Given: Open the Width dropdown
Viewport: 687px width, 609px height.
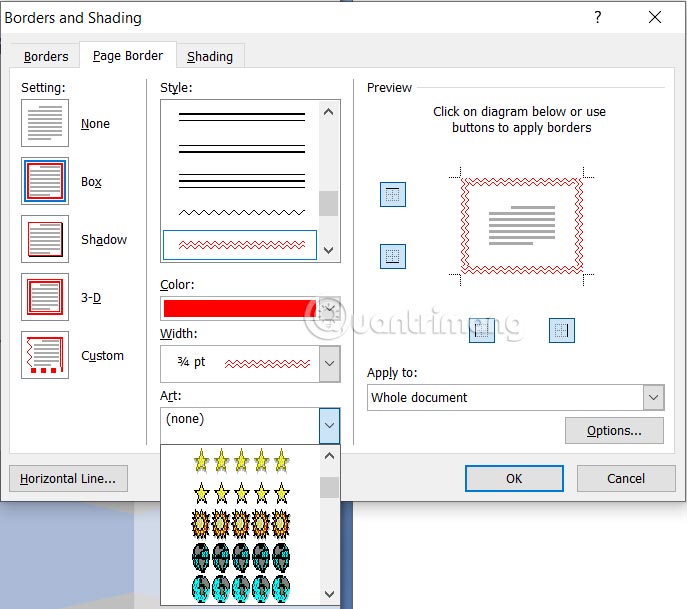Looking at the screenshot, I should click(x=329, y=363).
